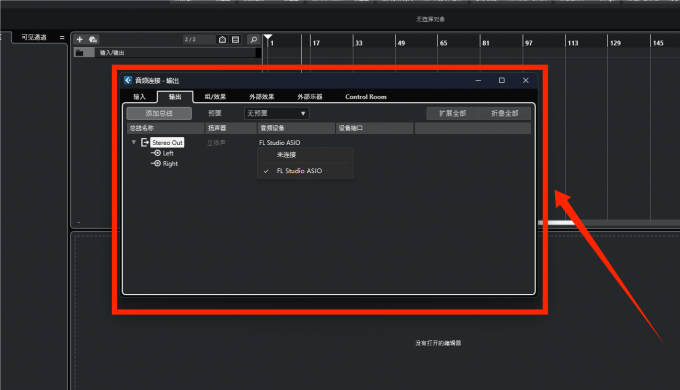Open the 可见通道 tab in left panel
Viewport: 680px width, 390px height.
(34, 38)
